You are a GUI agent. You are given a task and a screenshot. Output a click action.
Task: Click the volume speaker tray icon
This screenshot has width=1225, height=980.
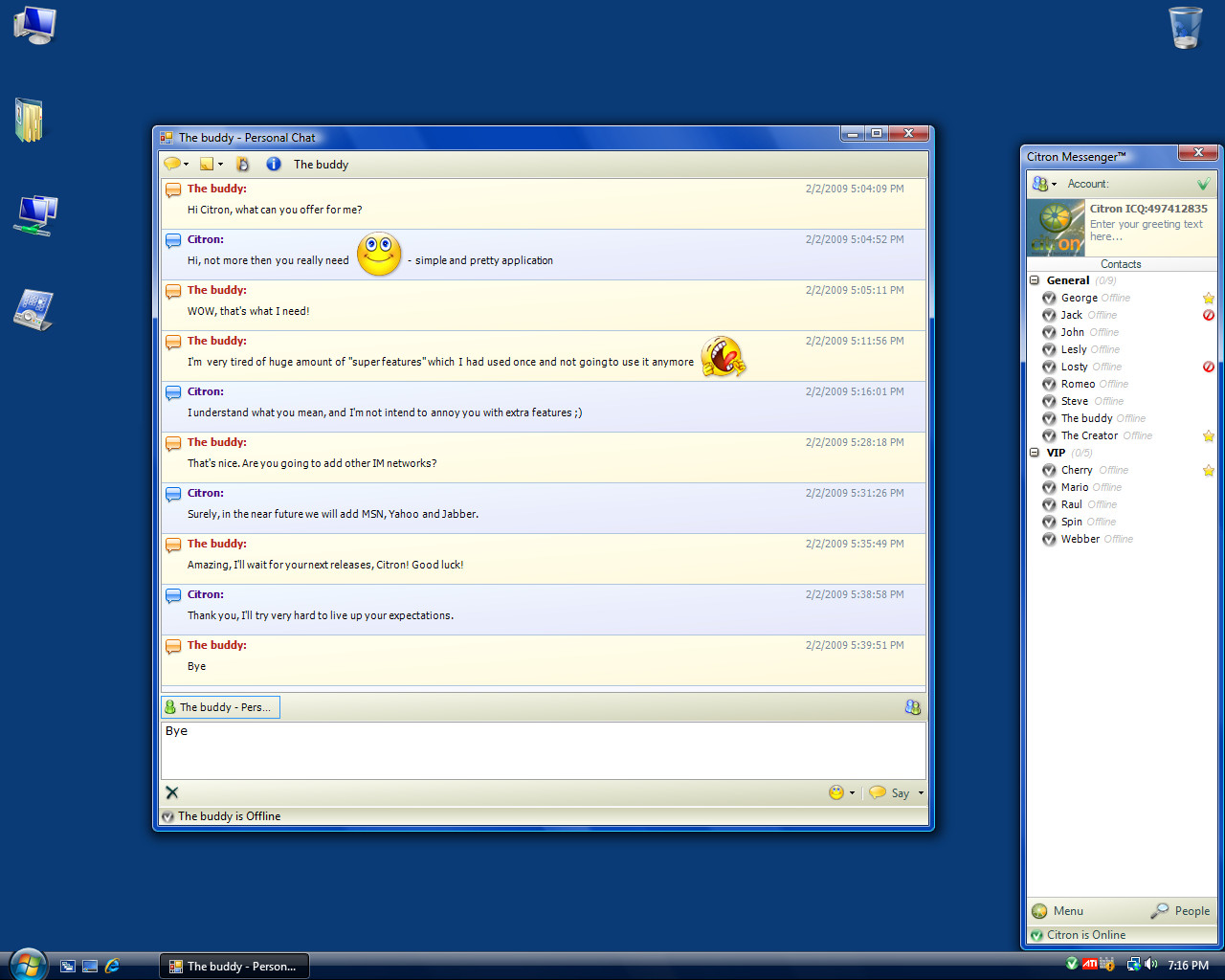coord(1150,965)
